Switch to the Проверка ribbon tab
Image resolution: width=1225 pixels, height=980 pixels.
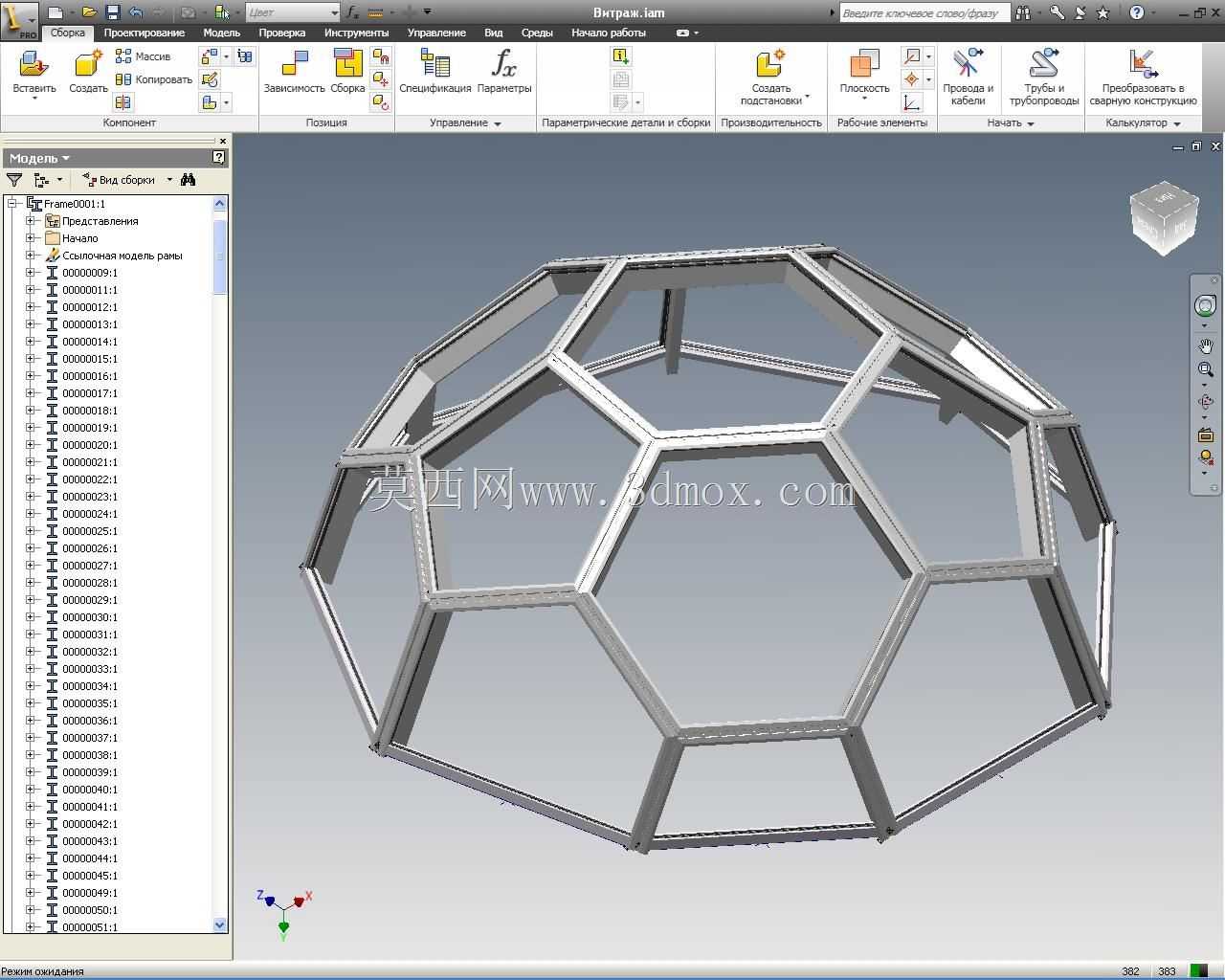pos(281,33)
